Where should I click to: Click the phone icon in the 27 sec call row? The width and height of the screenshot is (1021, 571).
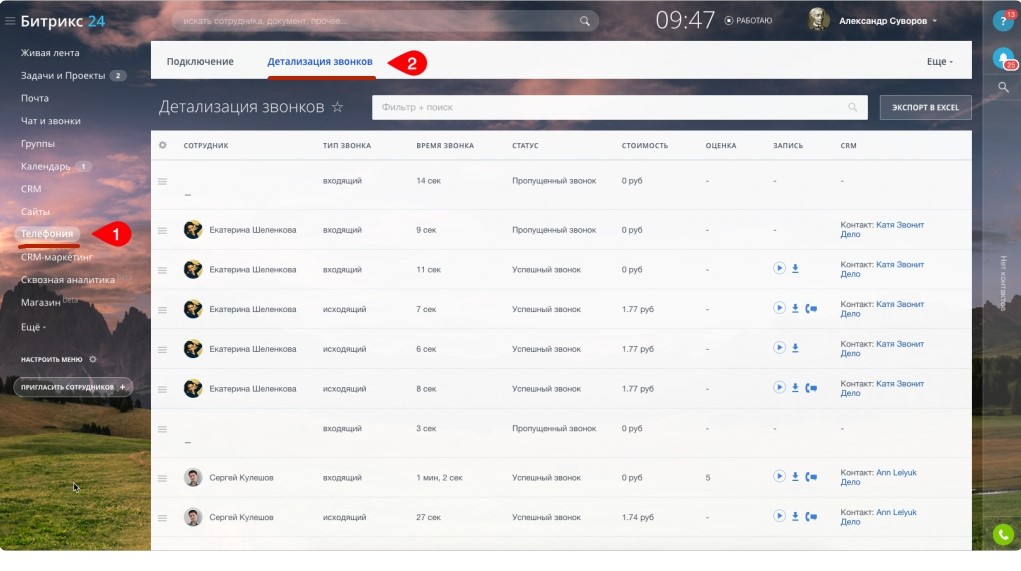pyautogui.click(x=811, y=517)
